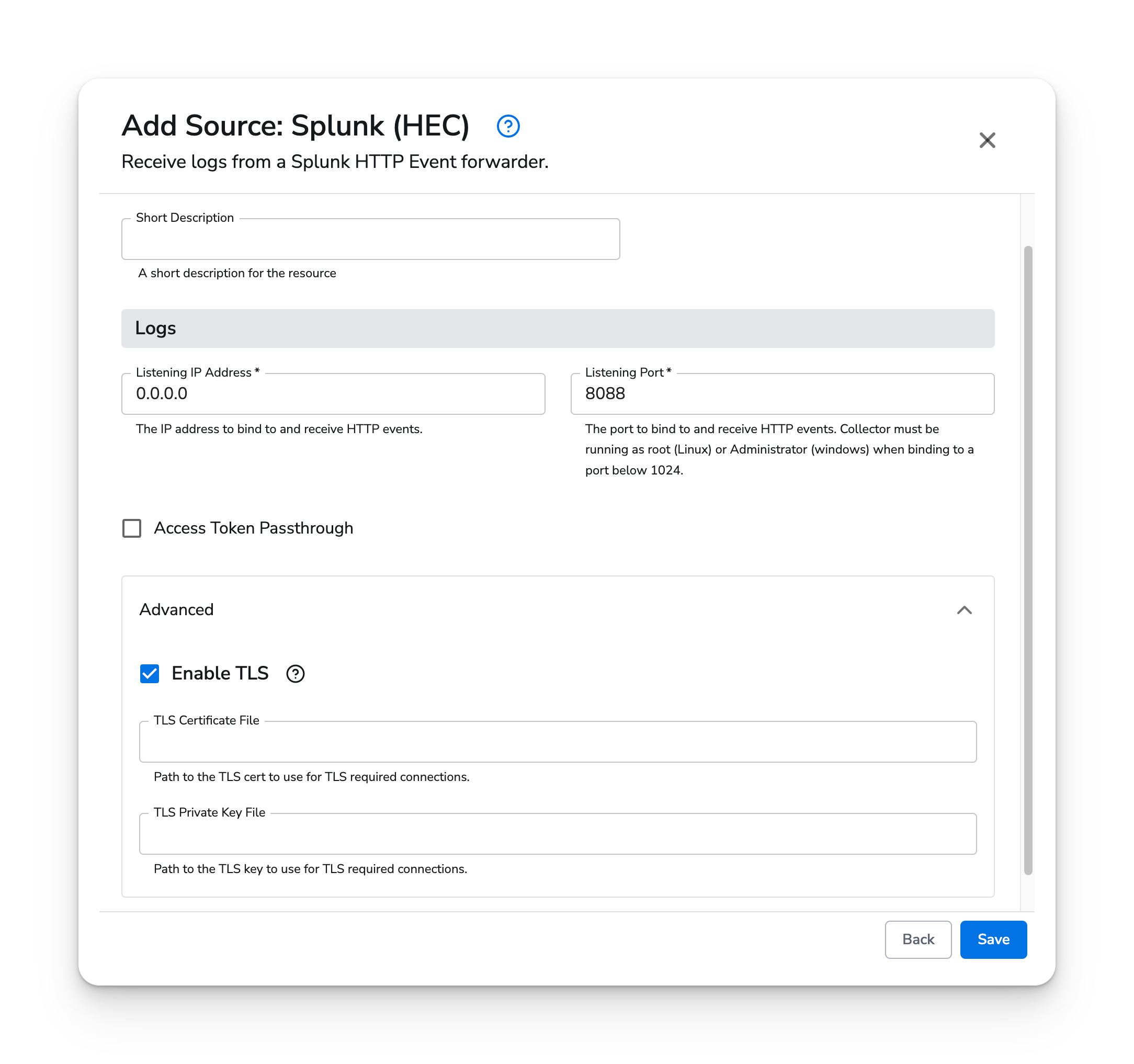Collapse the Advanced section chevron
This screenshot has height=1064, width=1134.
[964, 610]
